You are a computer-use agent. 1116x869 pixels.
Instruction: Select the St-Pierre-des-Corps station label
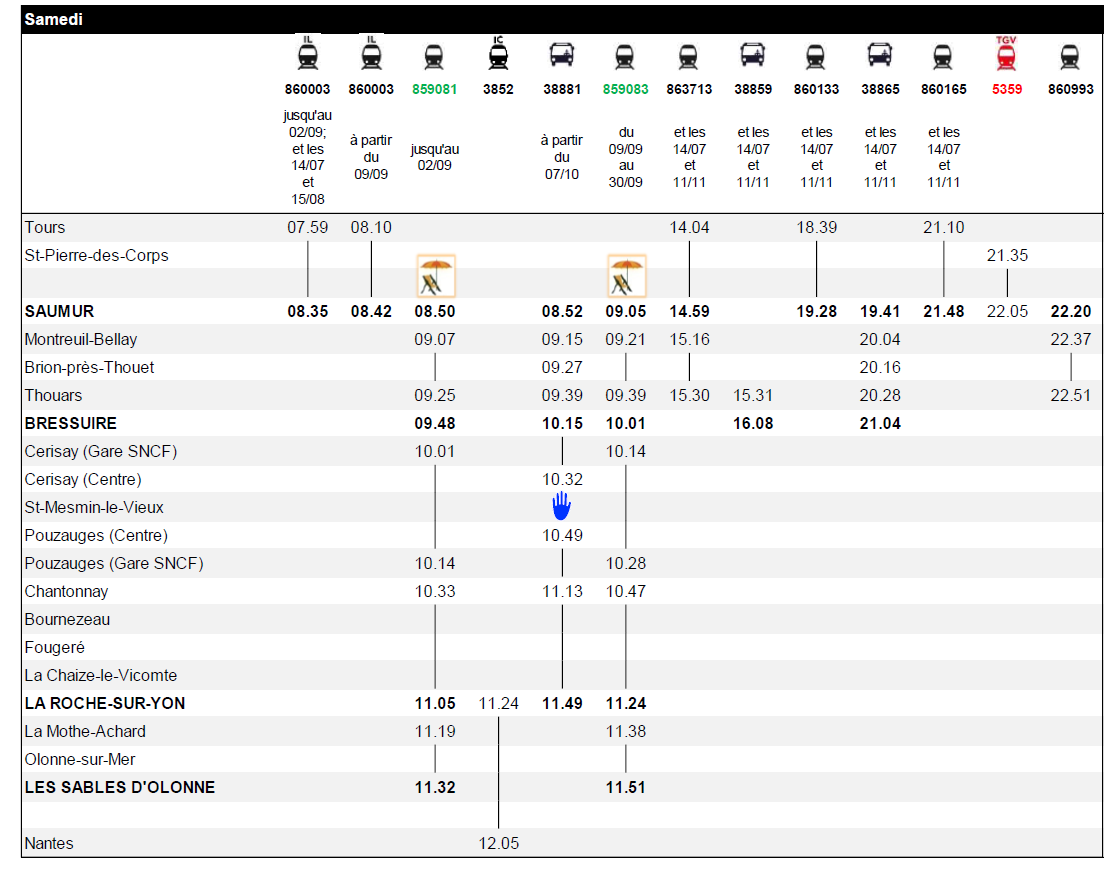(97, 255)
